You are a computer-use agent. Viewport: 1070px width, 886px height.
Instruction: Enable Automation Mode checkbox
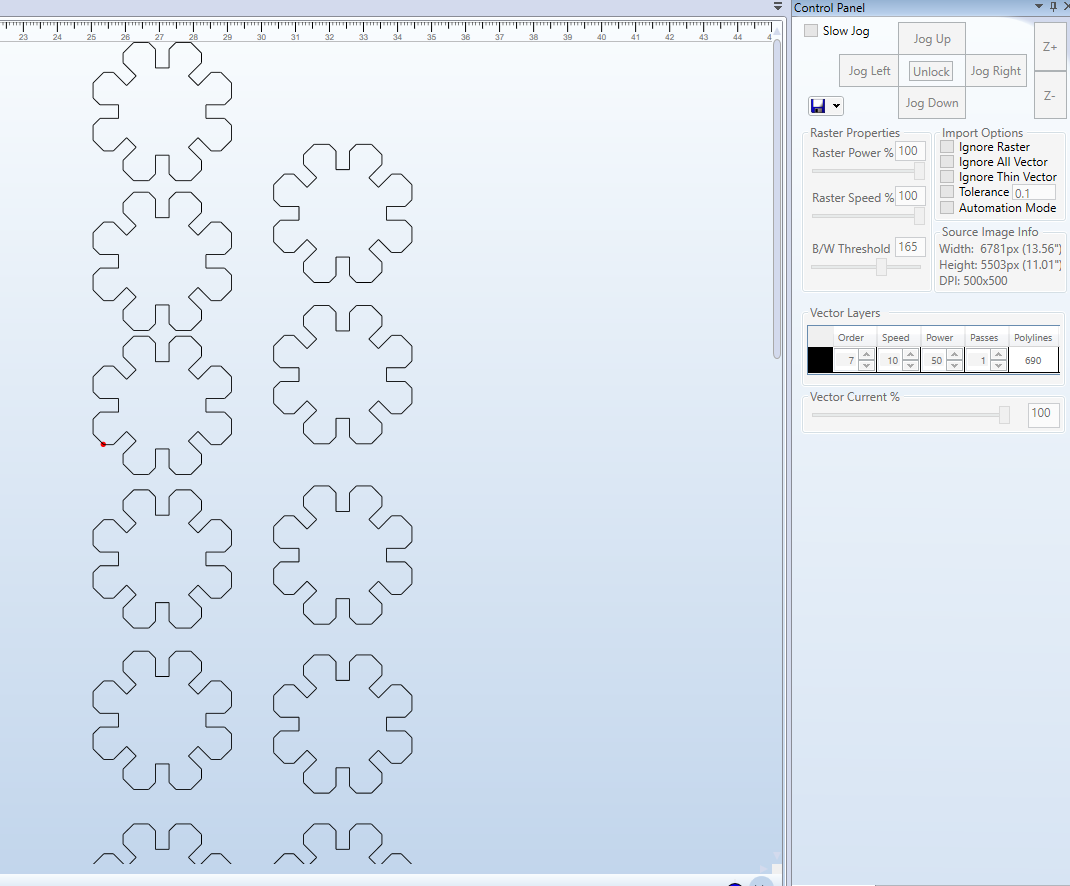tap(947, 208)
